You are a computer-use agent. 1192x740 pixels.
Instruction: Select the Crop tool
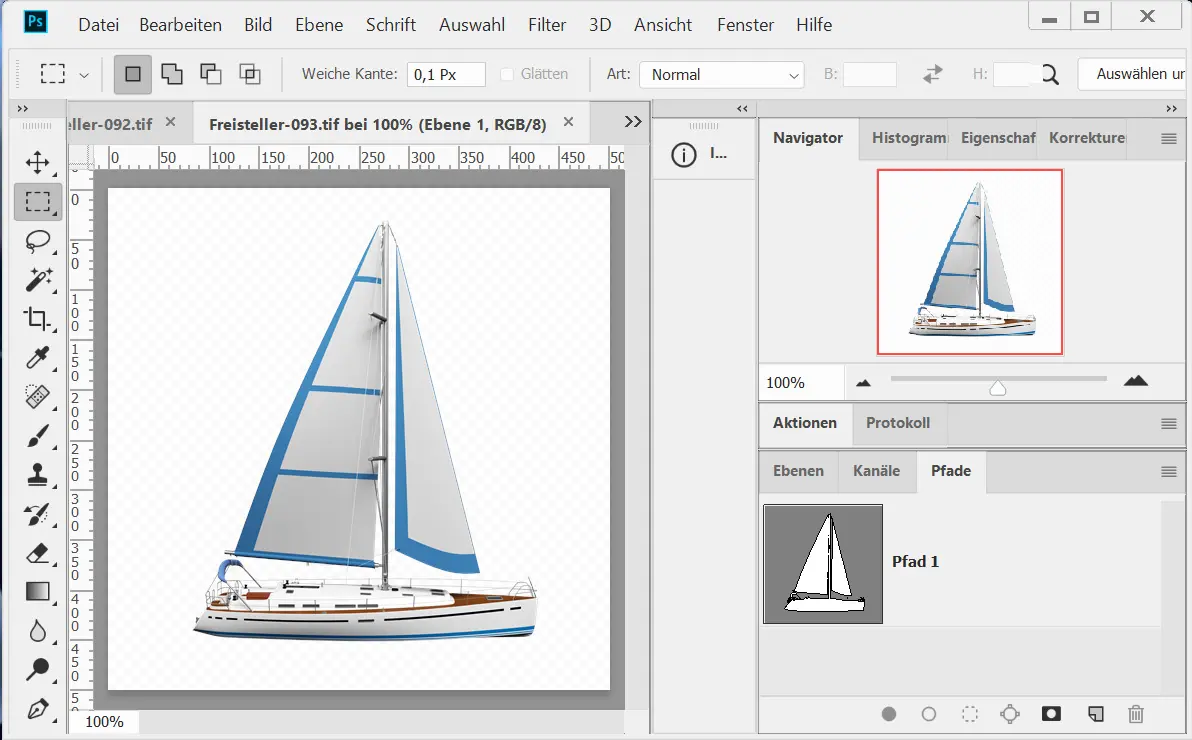(38, 319)
